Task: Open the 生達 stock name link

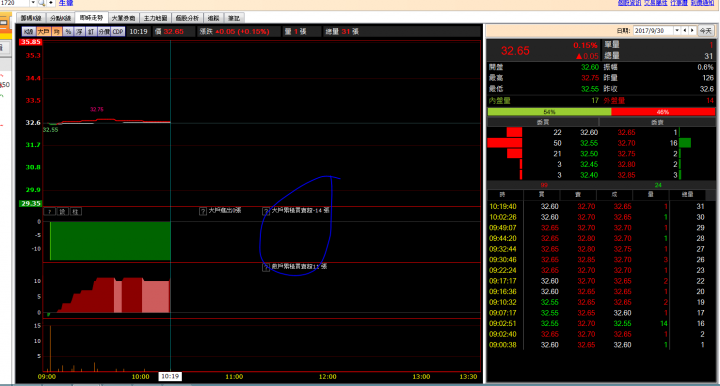Action: click(66, 3)
